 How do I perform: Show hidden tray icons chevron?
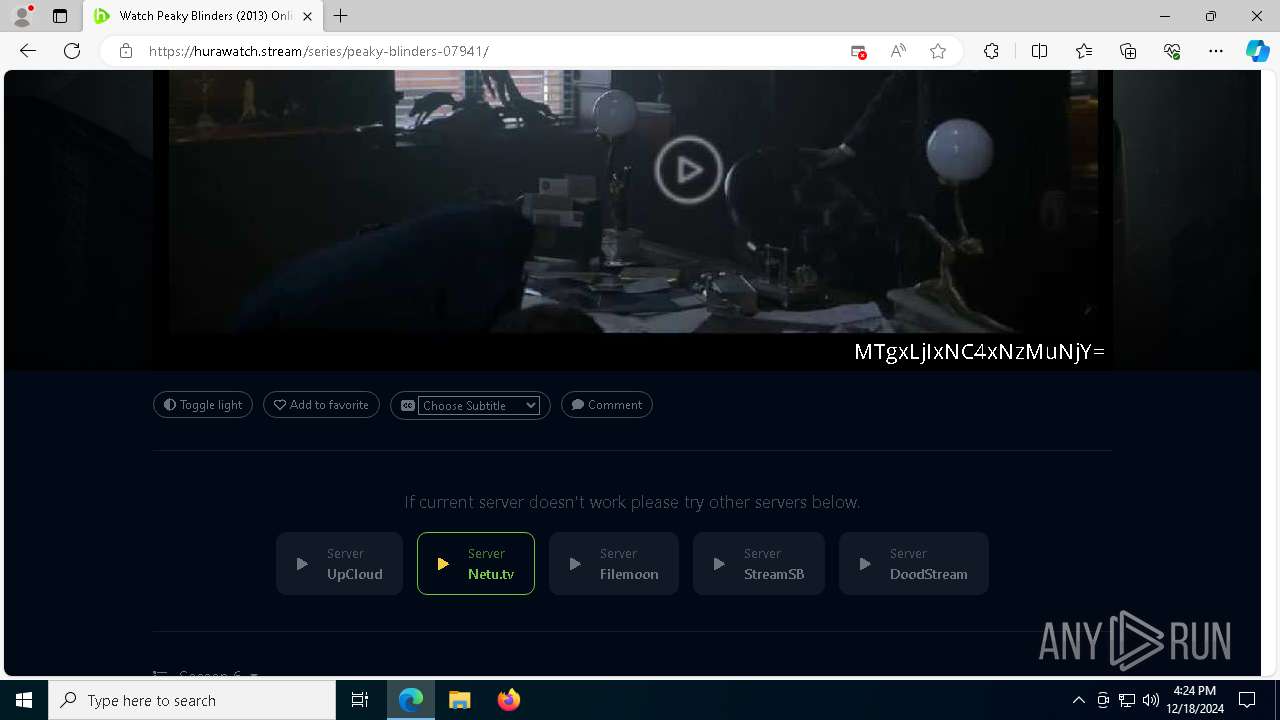(1078, 700)
